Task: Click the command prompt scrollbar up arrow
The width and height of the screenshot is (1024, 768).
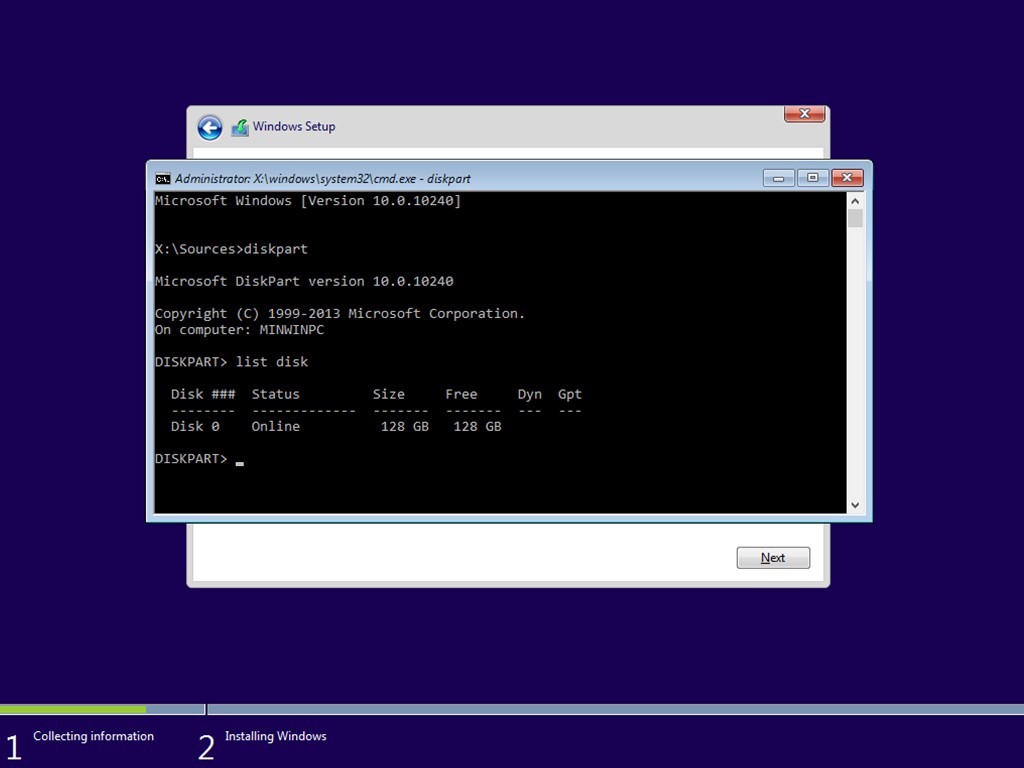Action: click(855, 201)
